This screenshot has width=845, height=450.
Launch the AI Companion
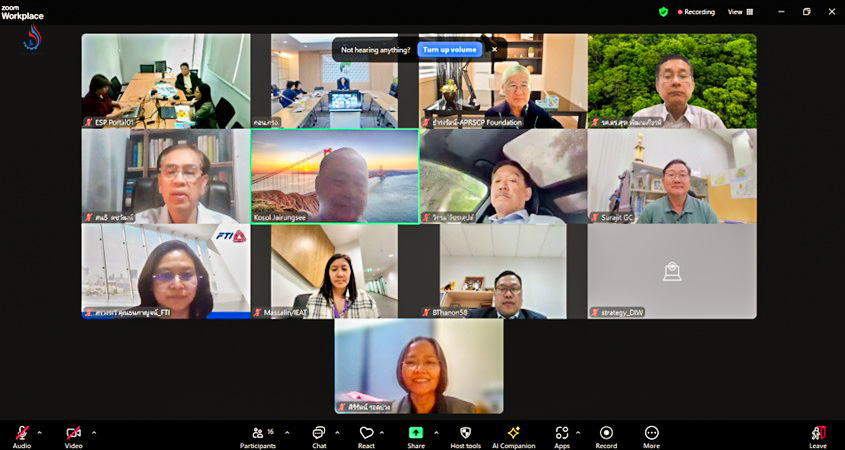coord(513,434)
